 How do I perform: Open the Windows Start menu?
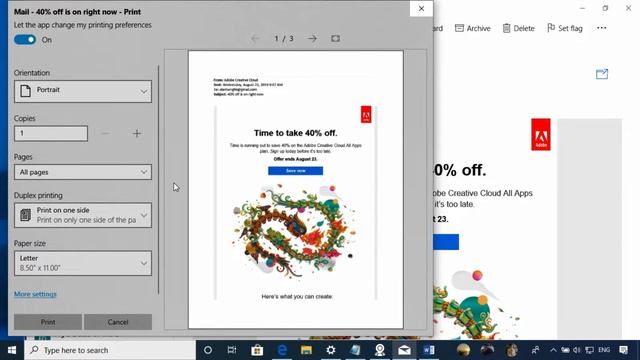coord(12,350)
